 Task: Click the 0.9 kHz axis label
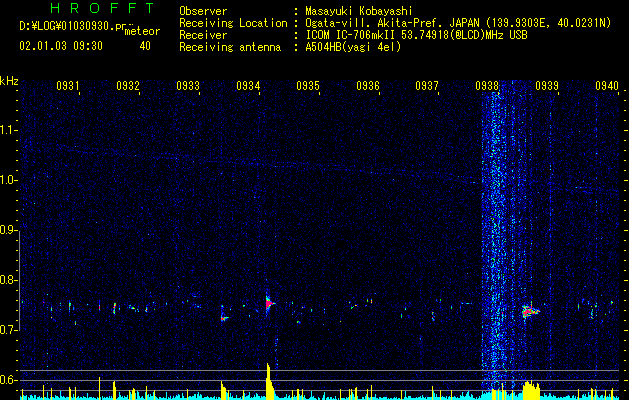tap(8, 230)
